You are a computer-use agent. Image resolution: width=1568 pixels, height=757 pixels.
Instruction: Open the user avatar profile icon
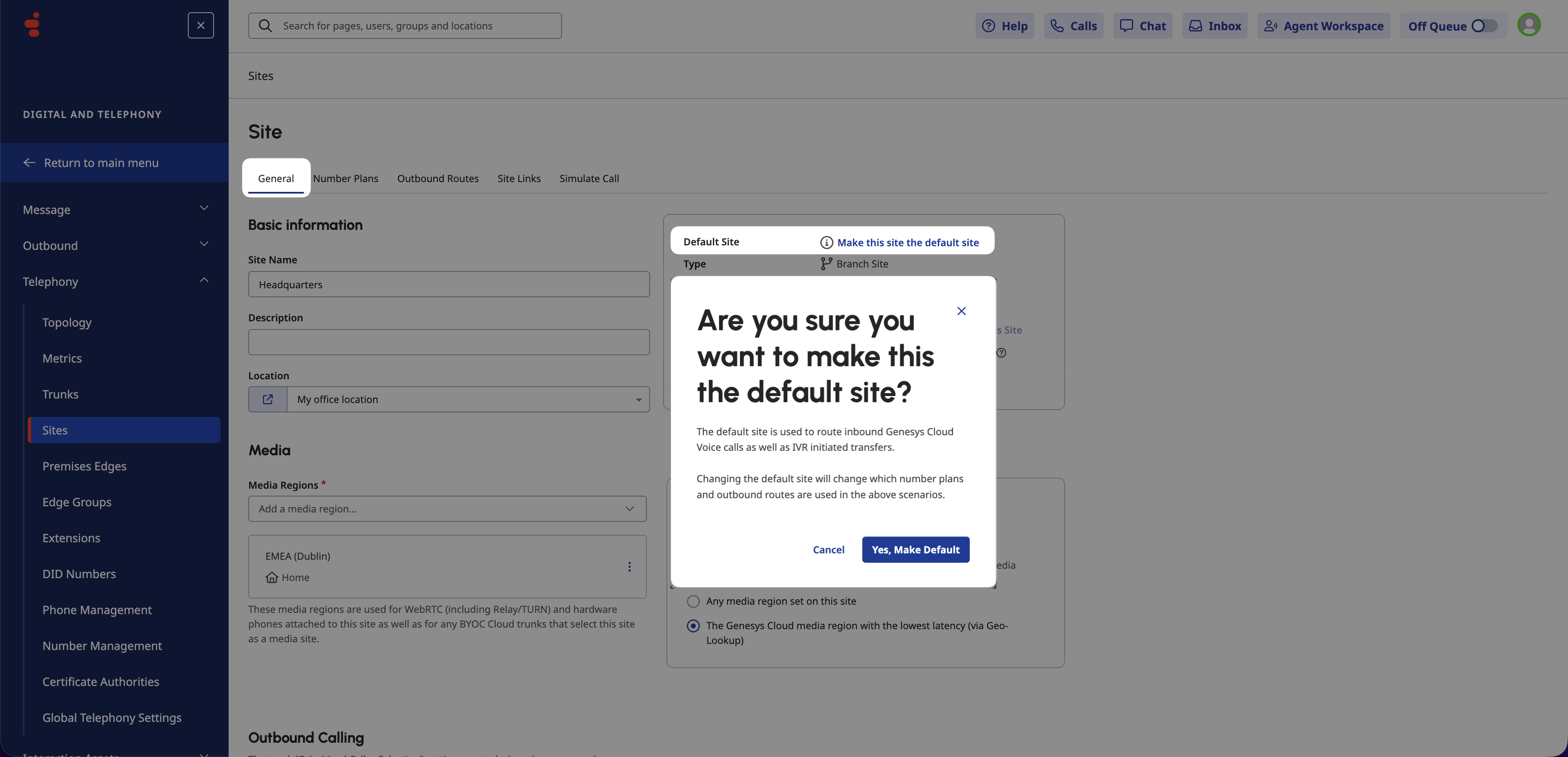pos(1528,25)
